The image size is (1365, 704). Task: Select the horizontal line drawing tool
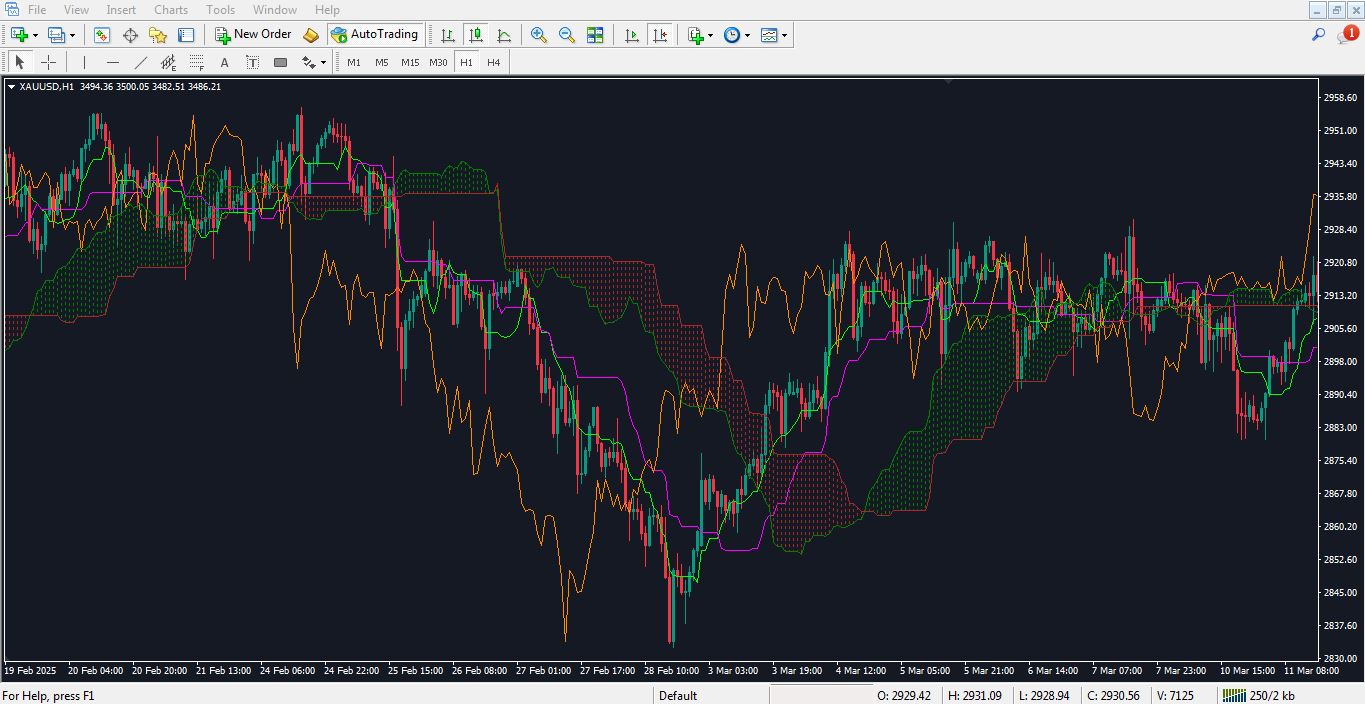(x=113, y=62)
